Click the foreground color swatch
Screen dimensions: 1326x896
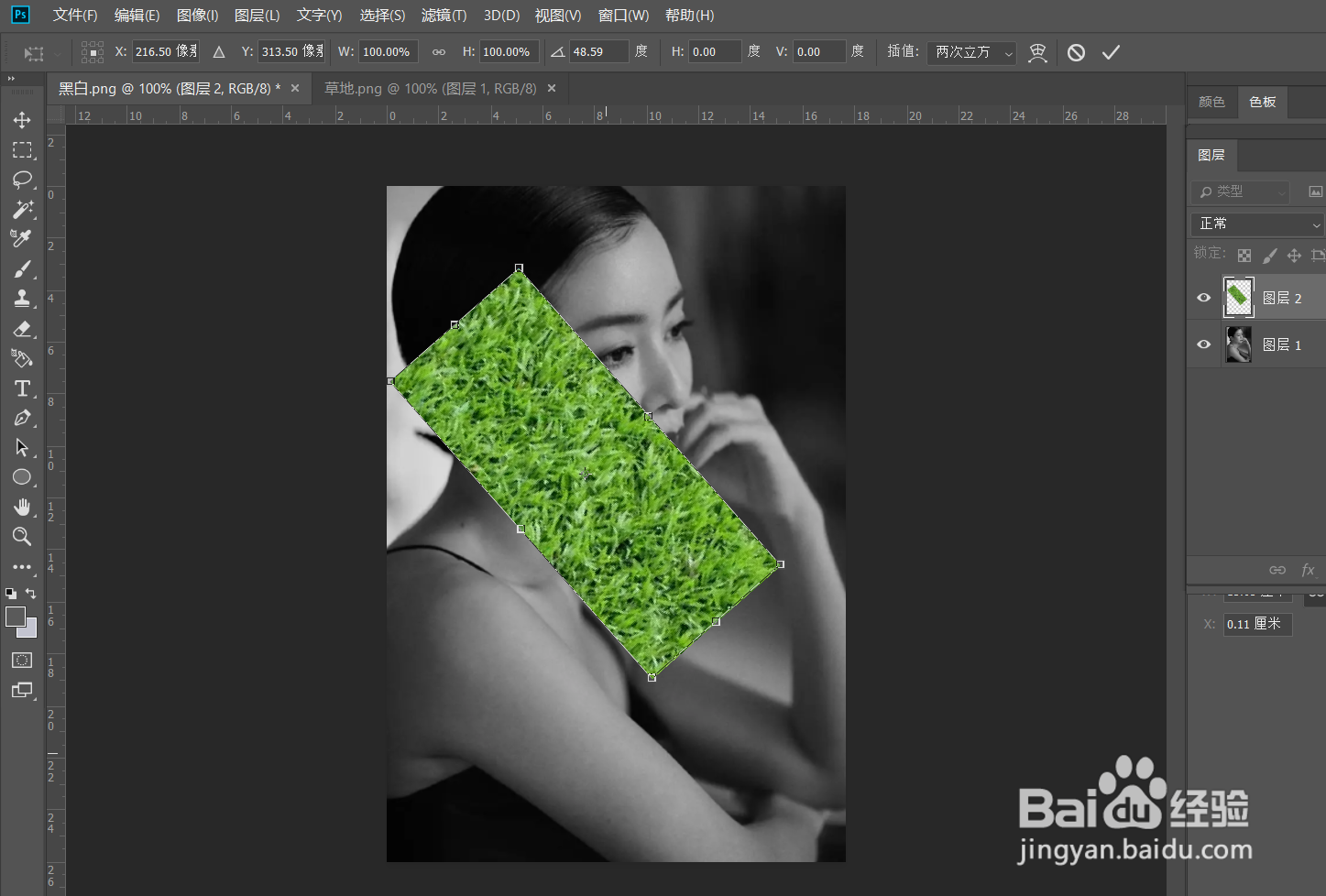click(15, 615)
